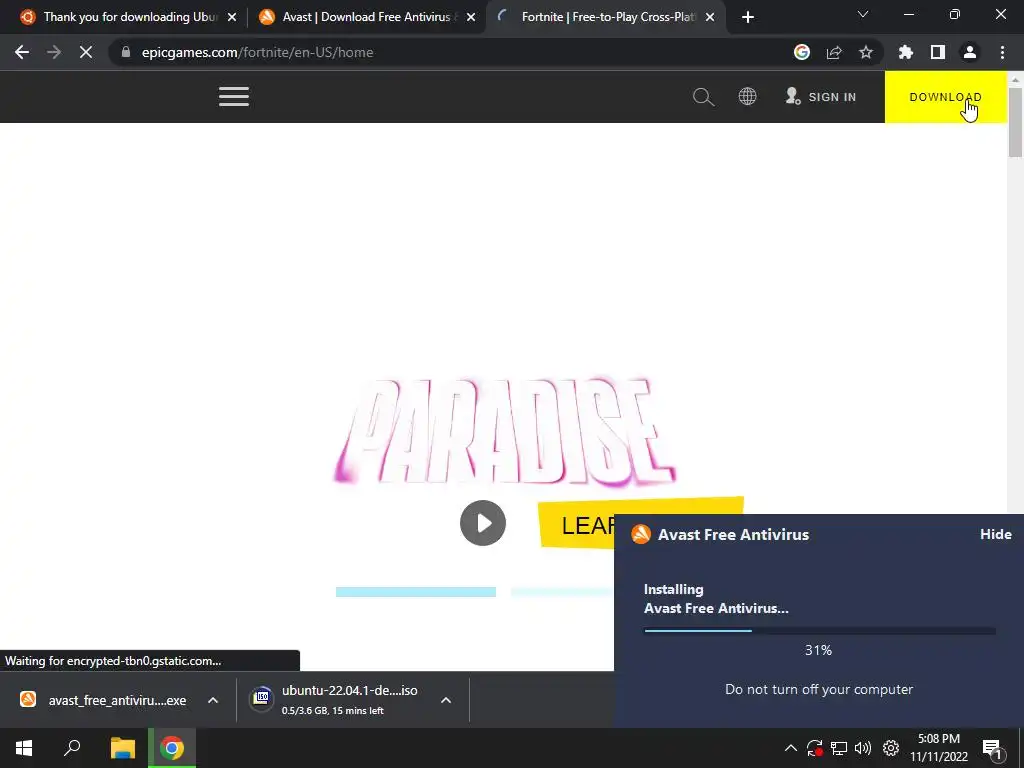The height and width of the screenshot is (768, 1024).
Task: Open Windows taskbar search
Action: (x=72, y=748)
